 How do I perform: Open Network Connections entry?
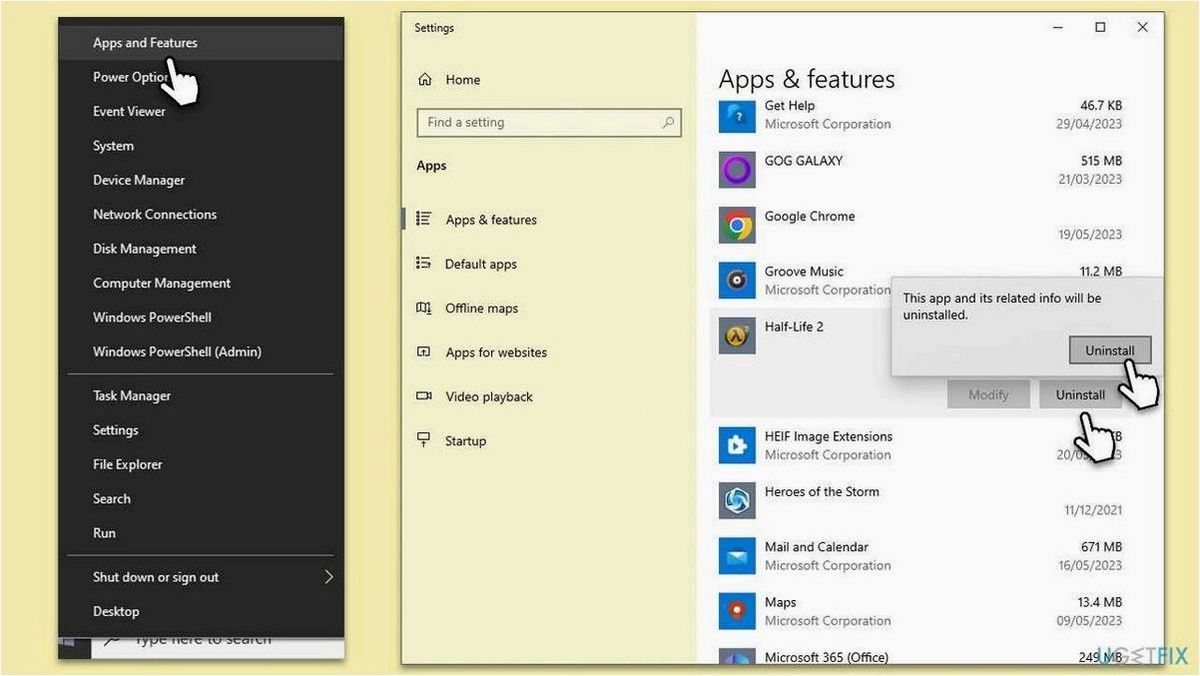pos(155,214)
